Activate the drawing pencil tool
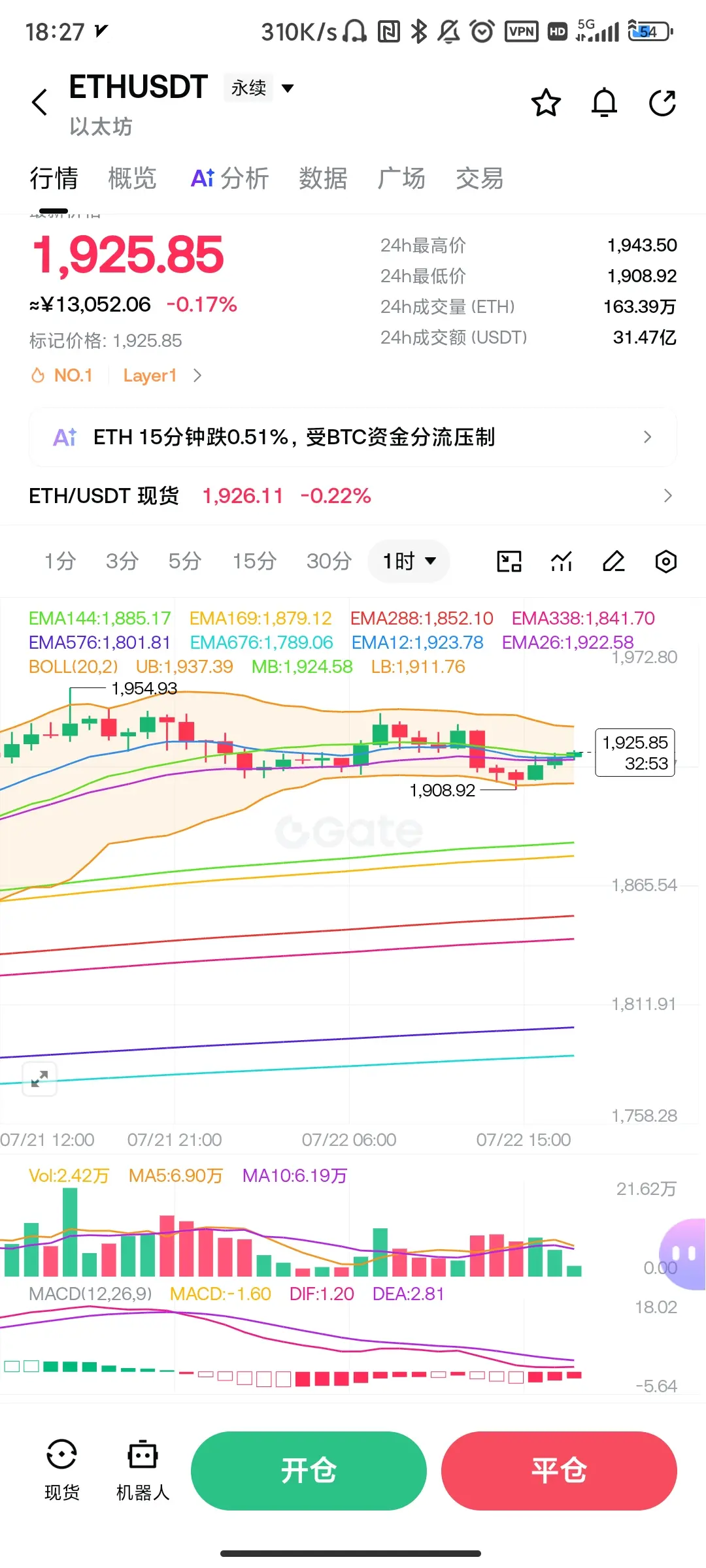706x1568 pixels. click(614, 561)
